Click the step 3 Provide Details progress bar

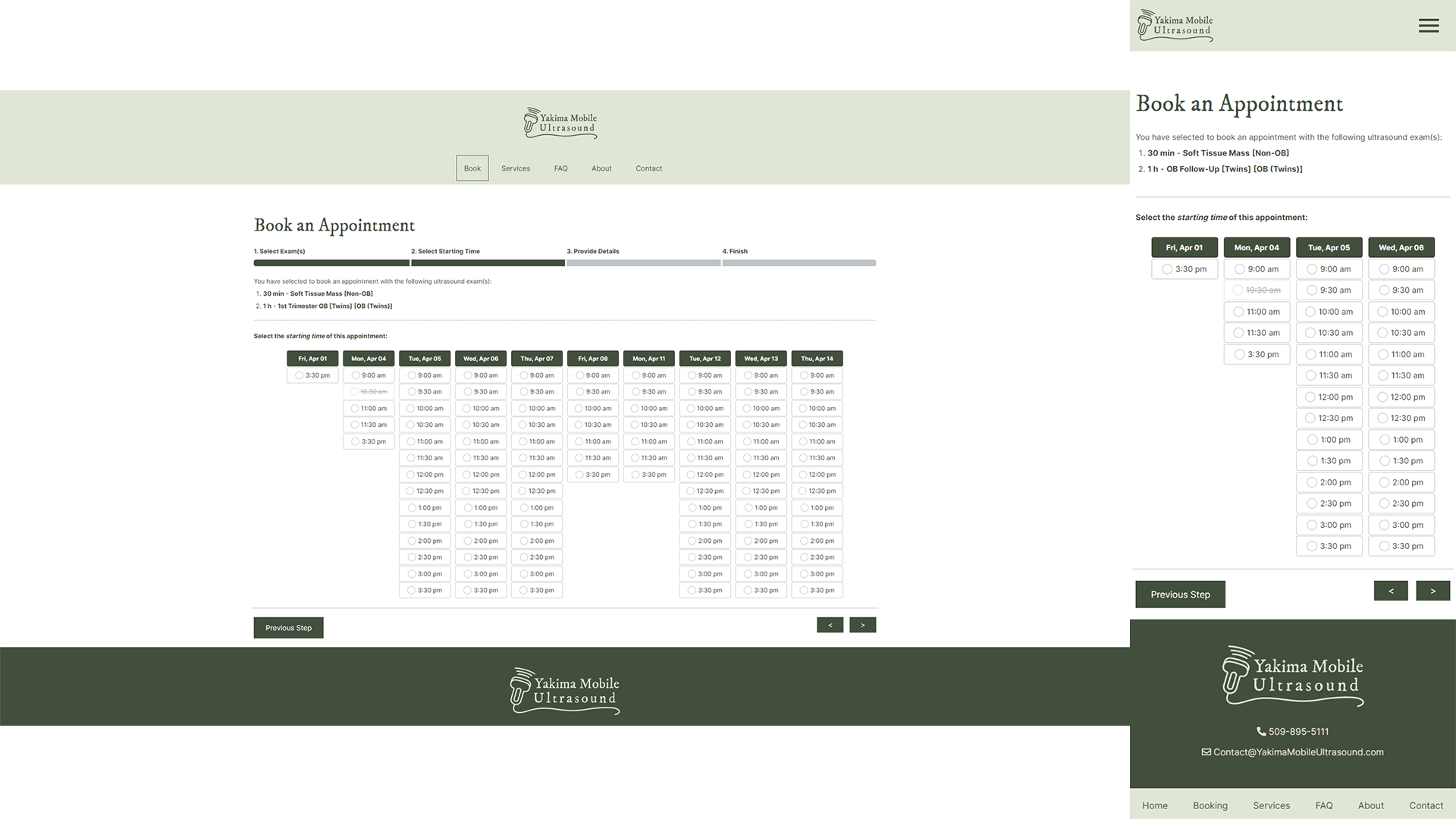(643, 262)
